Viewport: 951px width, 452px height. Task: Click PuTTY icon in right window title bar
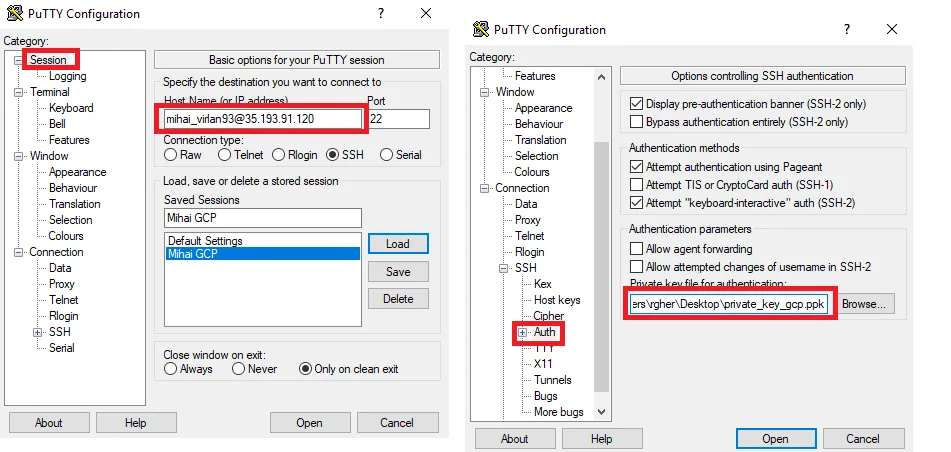pos(481,29)
